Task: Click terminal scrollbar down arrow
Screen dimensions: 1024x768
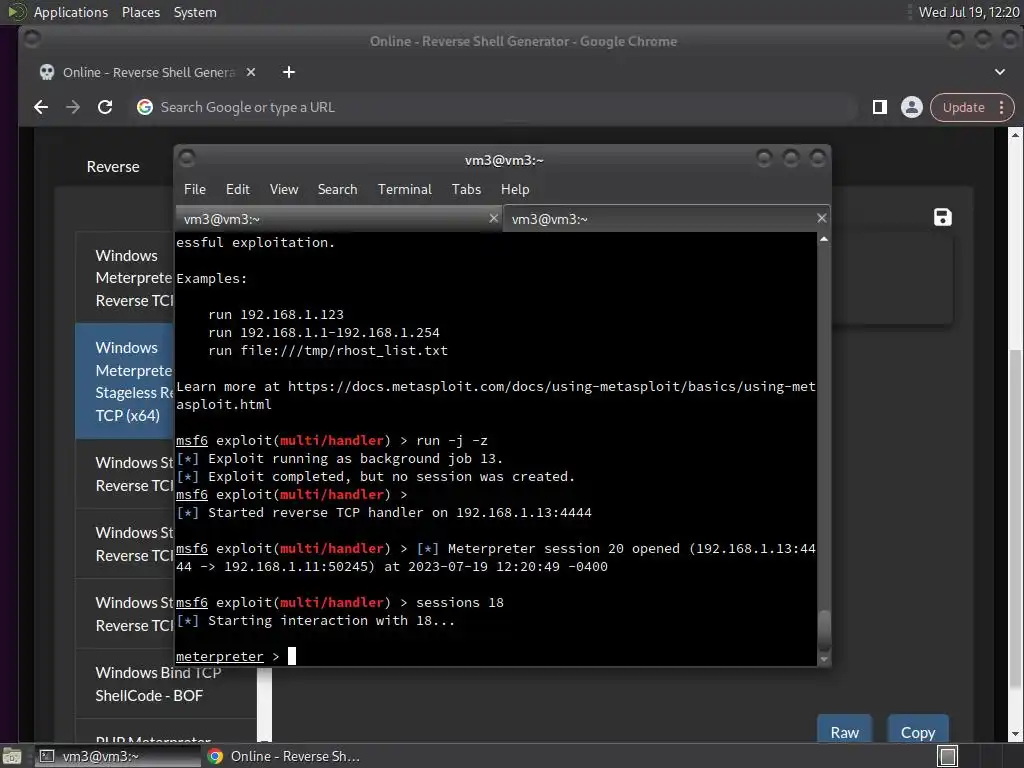Action: coord(824,660)
